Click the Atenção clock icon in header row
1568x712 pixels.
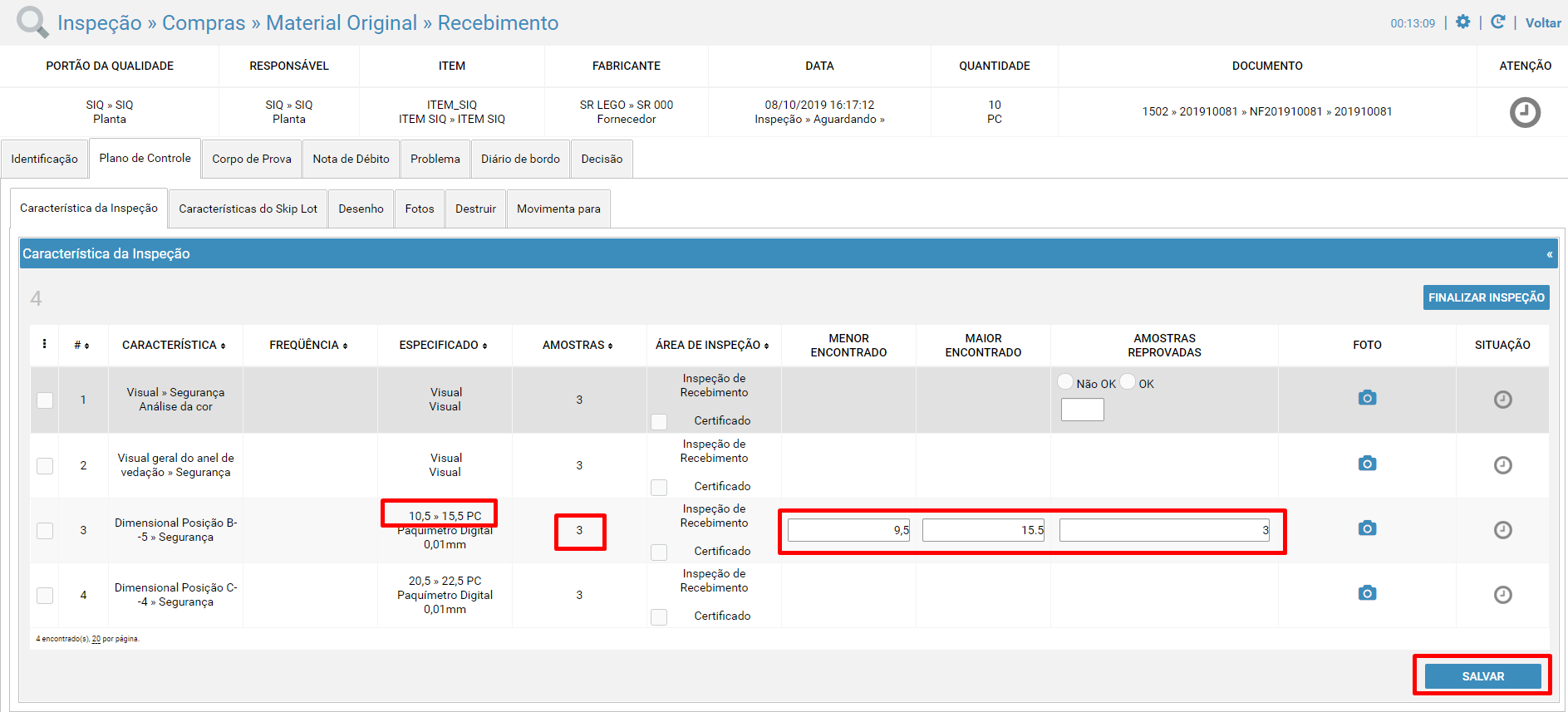coord(1525,112)
